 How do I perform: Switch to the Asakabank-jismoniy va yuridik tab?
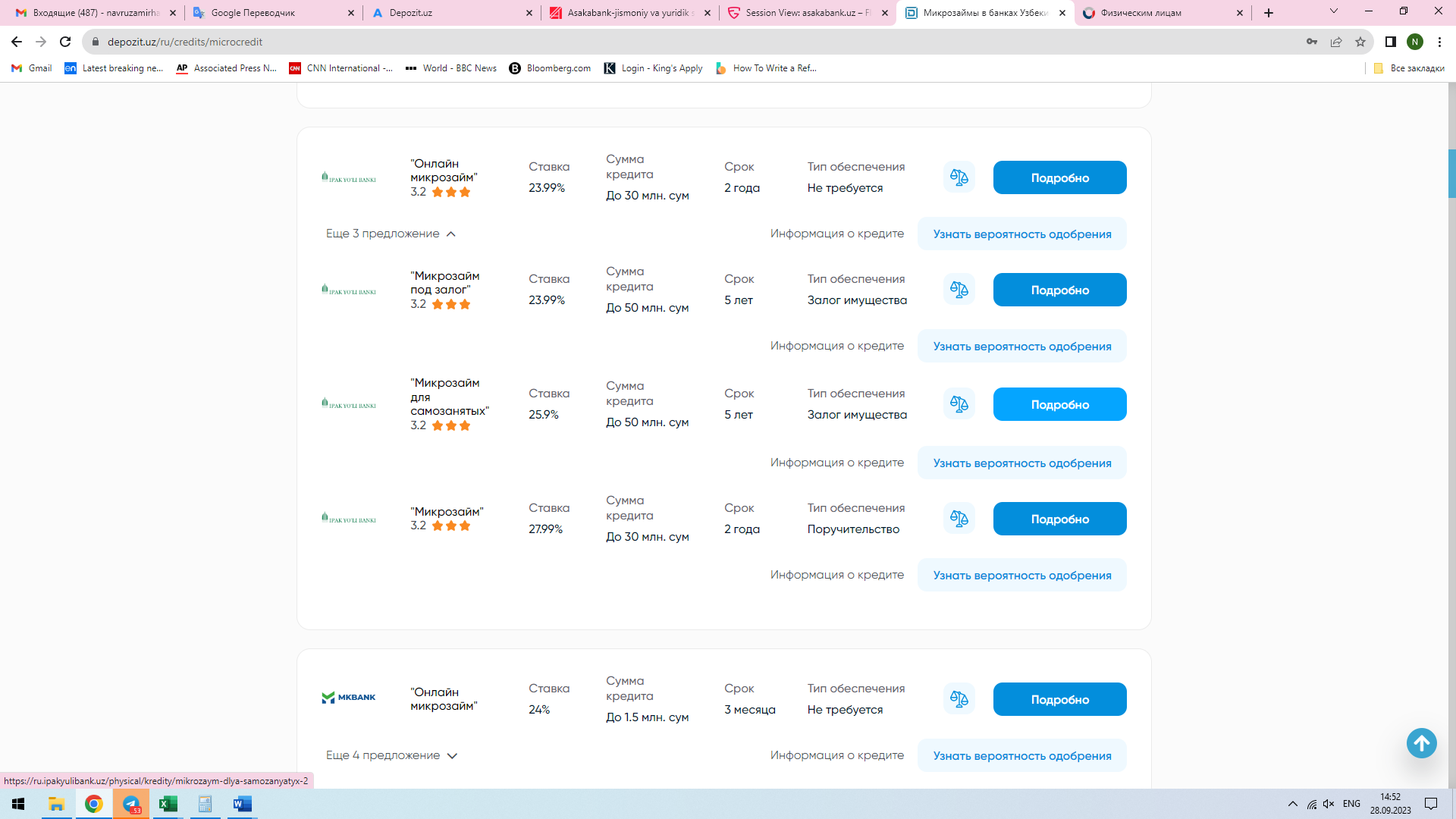pos(629,13)
